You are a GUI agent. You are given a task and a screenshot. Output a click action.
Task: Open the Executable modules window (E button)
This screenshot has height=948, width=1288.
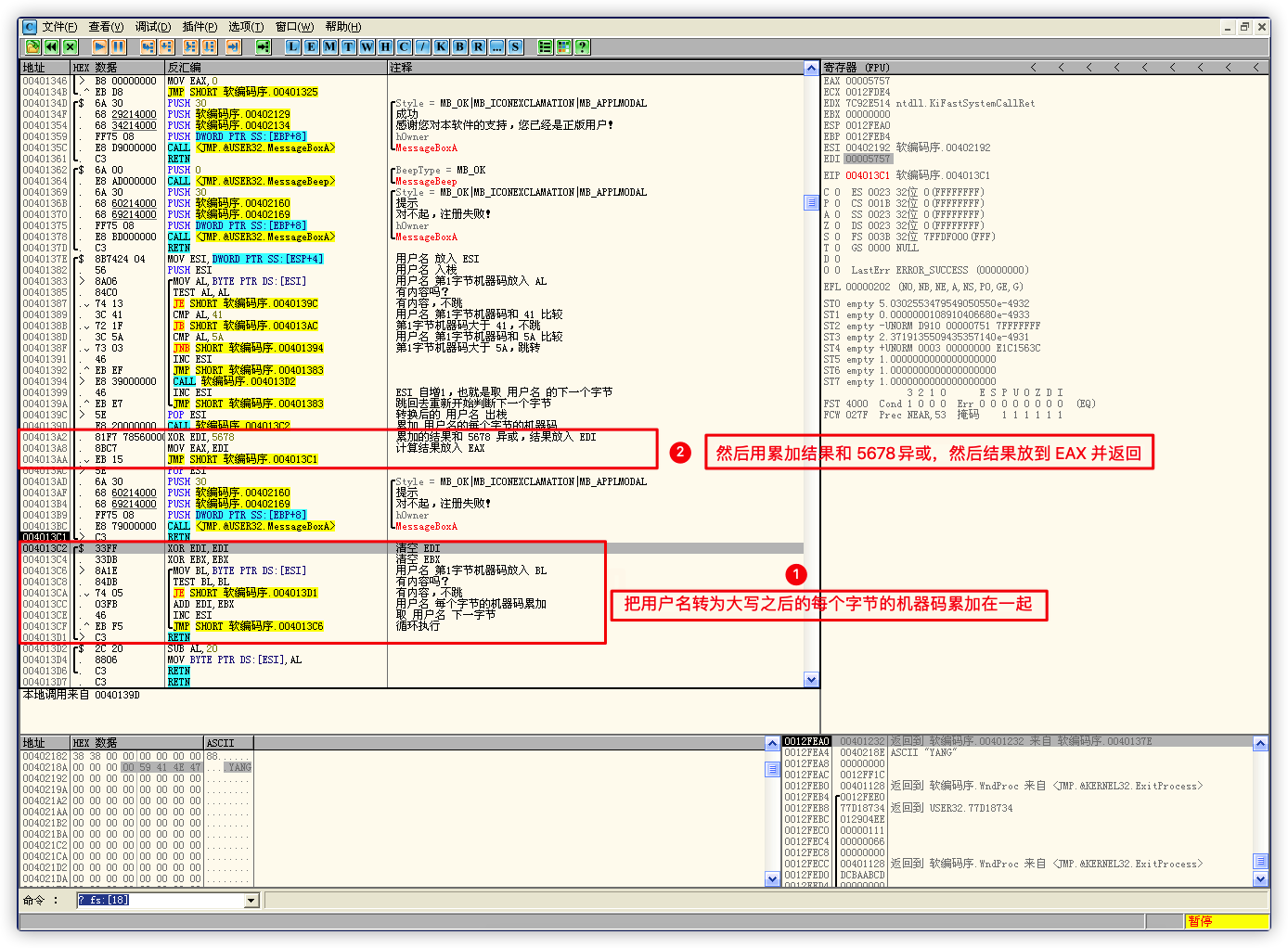[311, 46]
